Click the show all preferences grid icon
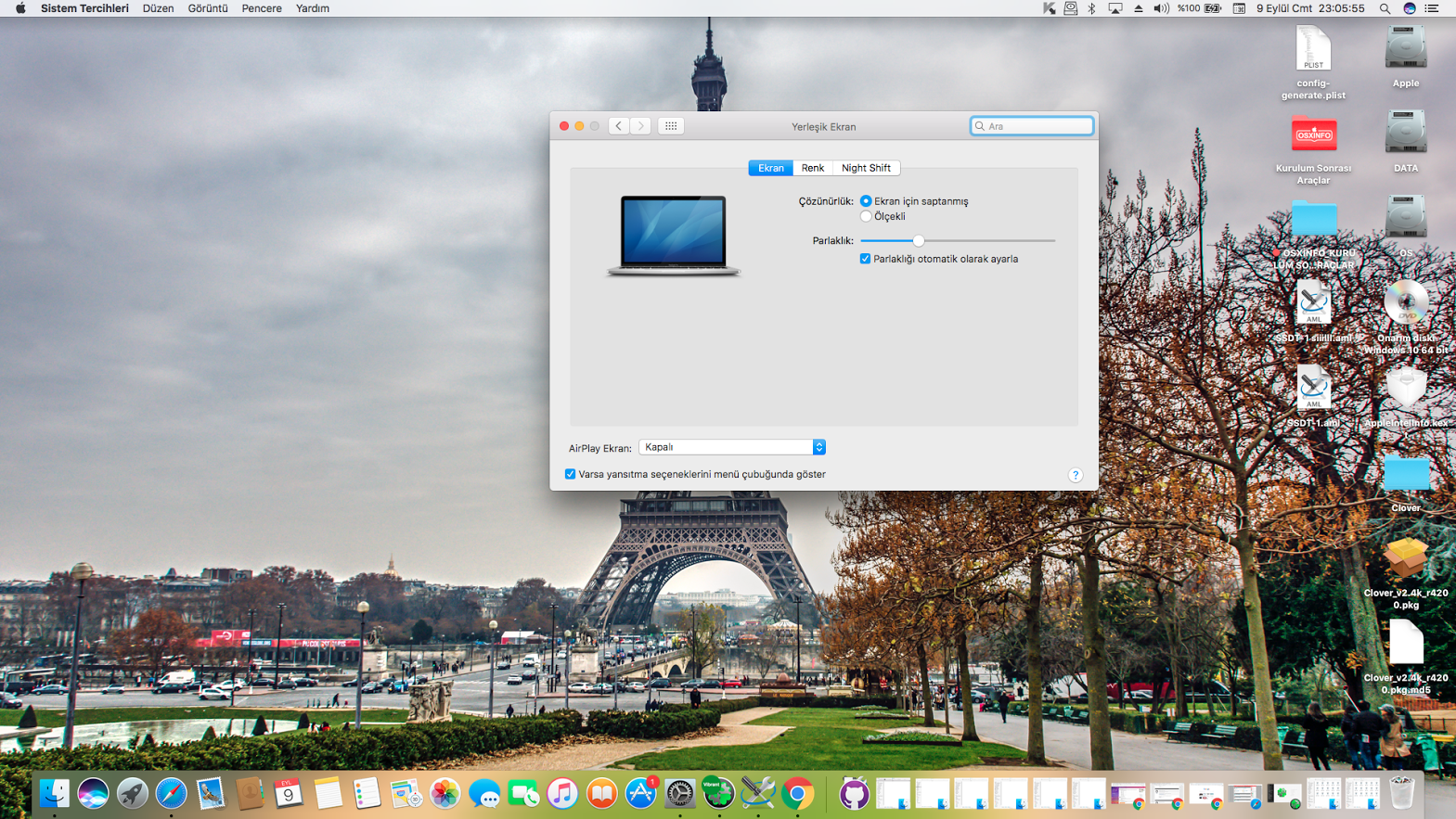Screen dimensions: 1456x819 click(x=671, y=126)
